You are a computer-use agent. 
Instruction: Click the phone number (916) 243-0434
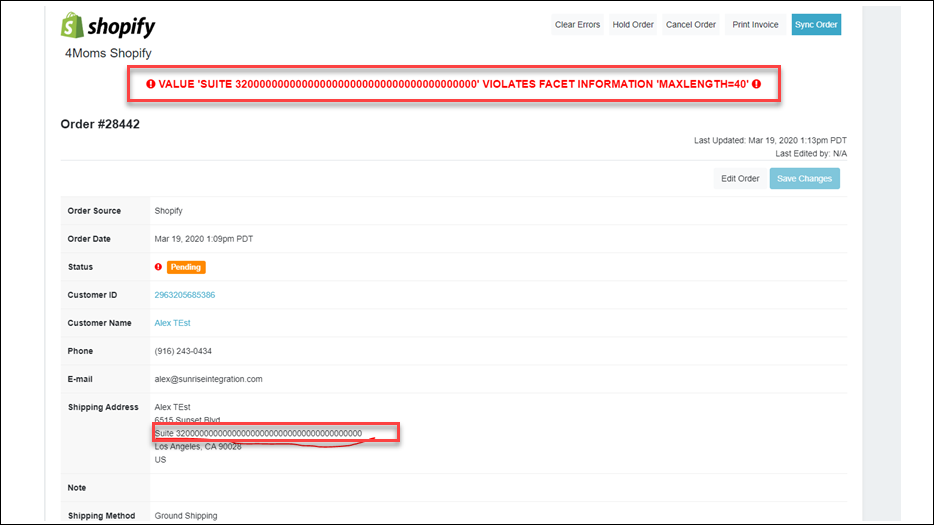click(x=183, y=351)
